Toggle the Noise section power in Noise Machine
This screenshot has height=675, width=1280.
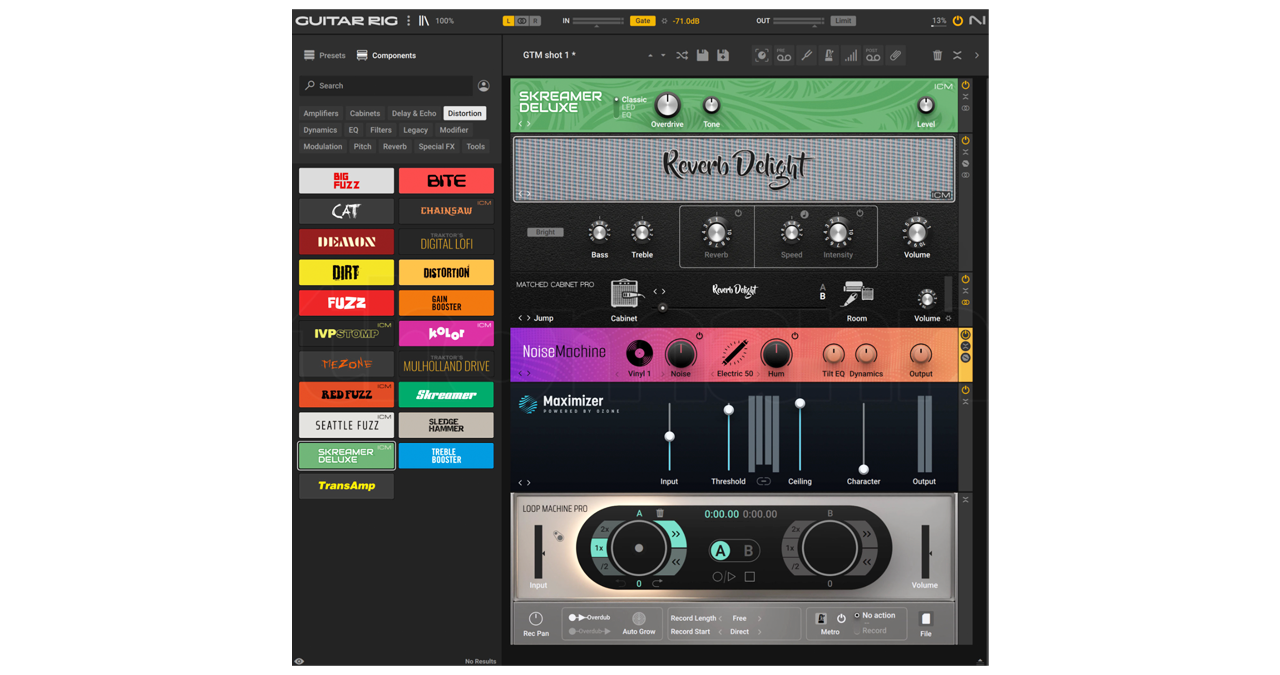click(699, 337)
